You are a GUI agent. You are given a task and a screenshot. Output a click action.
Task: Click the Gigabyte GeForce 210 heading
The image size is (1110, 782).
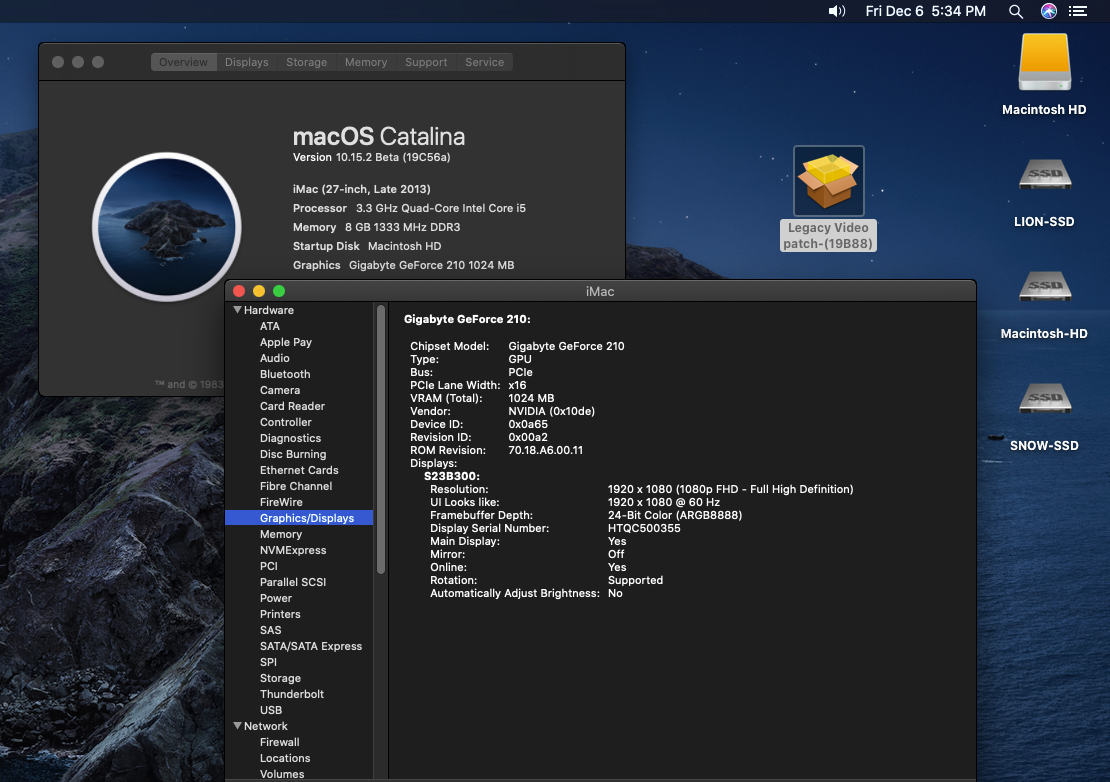tap(467, 319)
